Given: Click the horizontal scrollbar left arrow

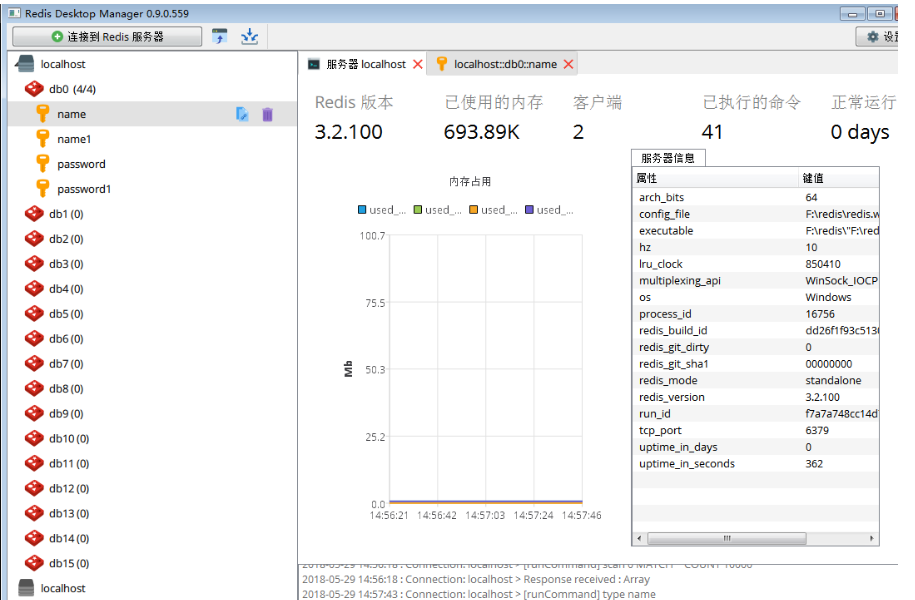Looking at the screenshot, I should [x=640, y=538].
